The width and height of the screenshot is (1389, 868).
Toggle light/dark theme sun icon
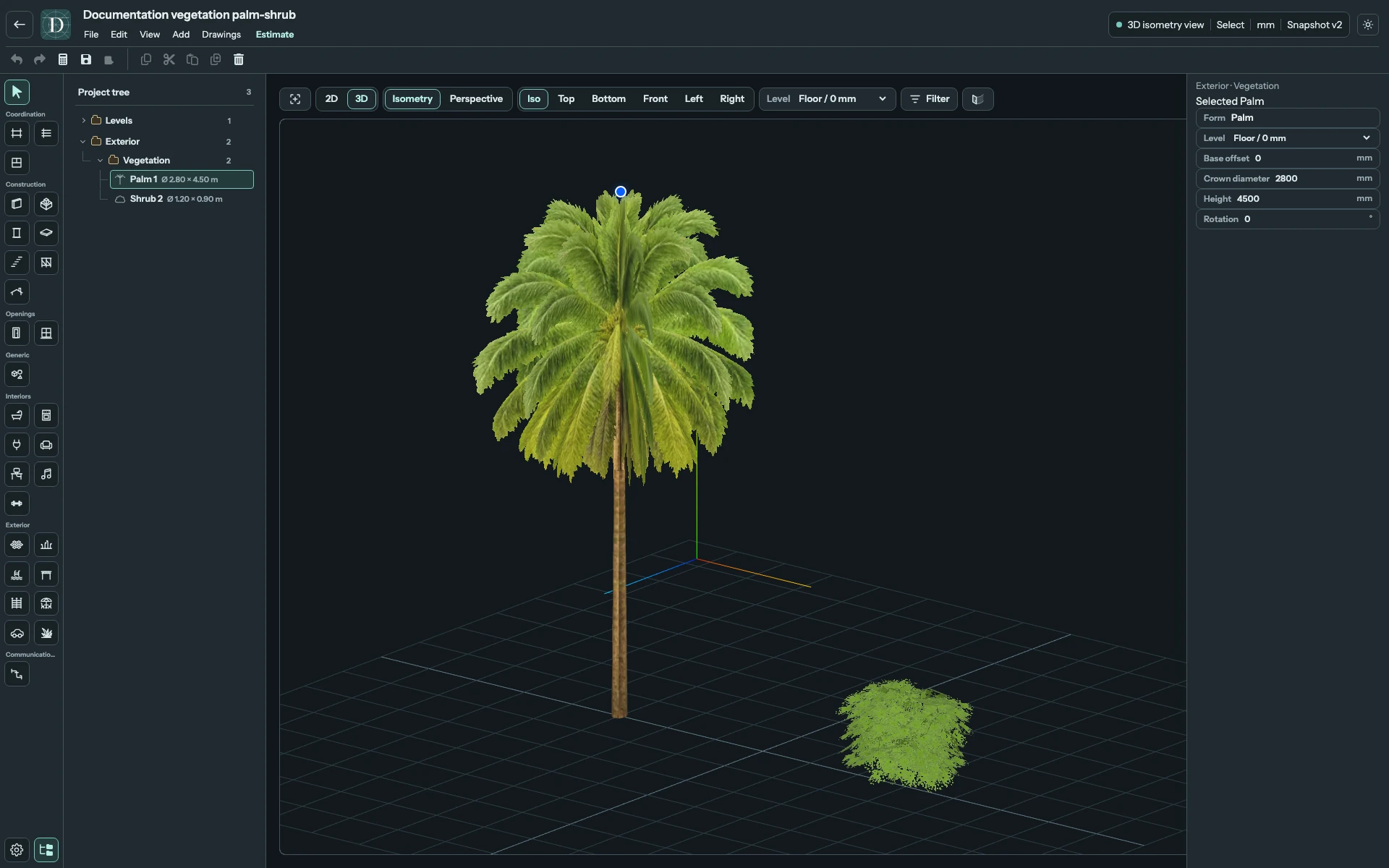coord(1368,25)
